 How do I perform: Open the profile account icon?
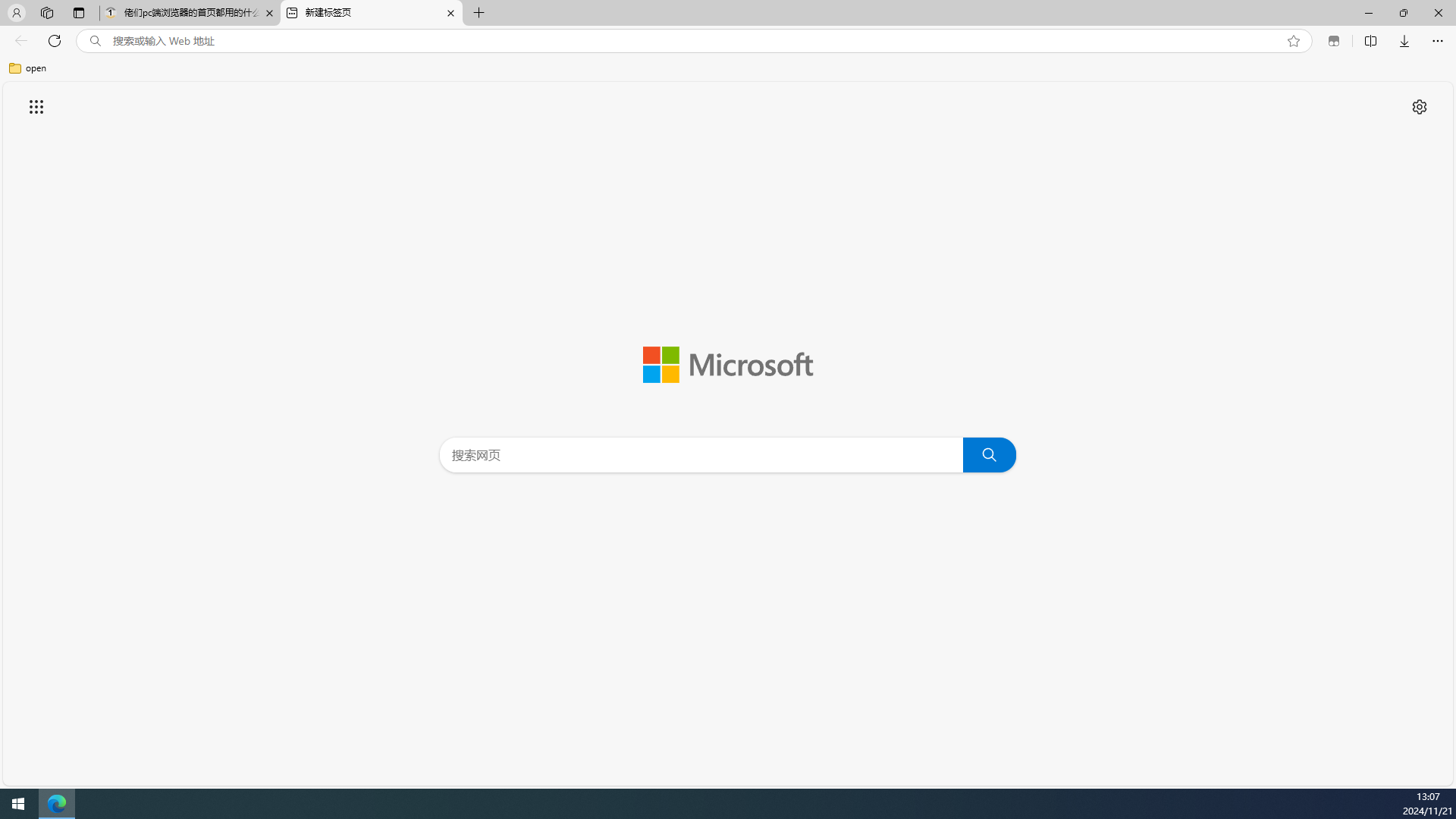16,13
